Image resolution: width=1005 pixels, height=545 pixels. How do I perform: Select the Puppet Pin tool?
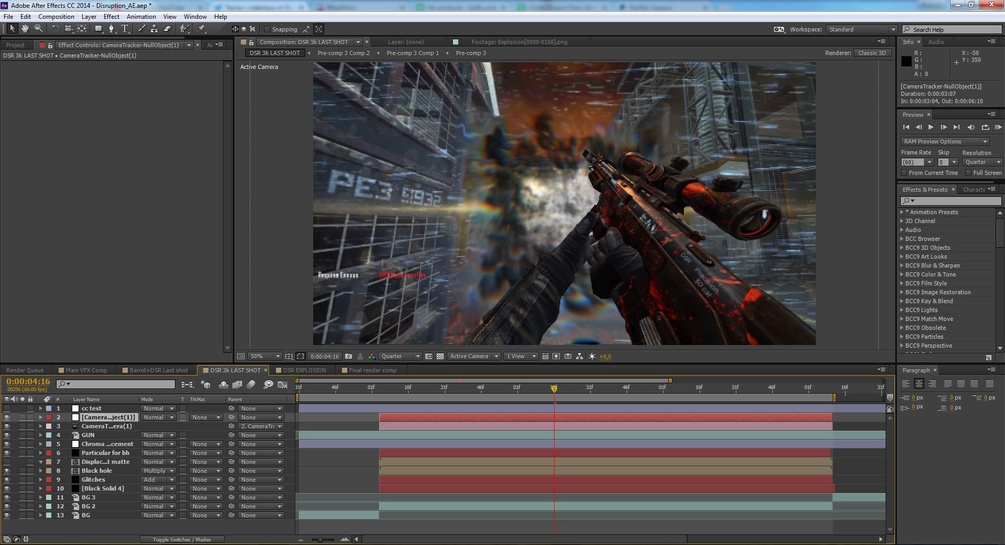point(202,29)
